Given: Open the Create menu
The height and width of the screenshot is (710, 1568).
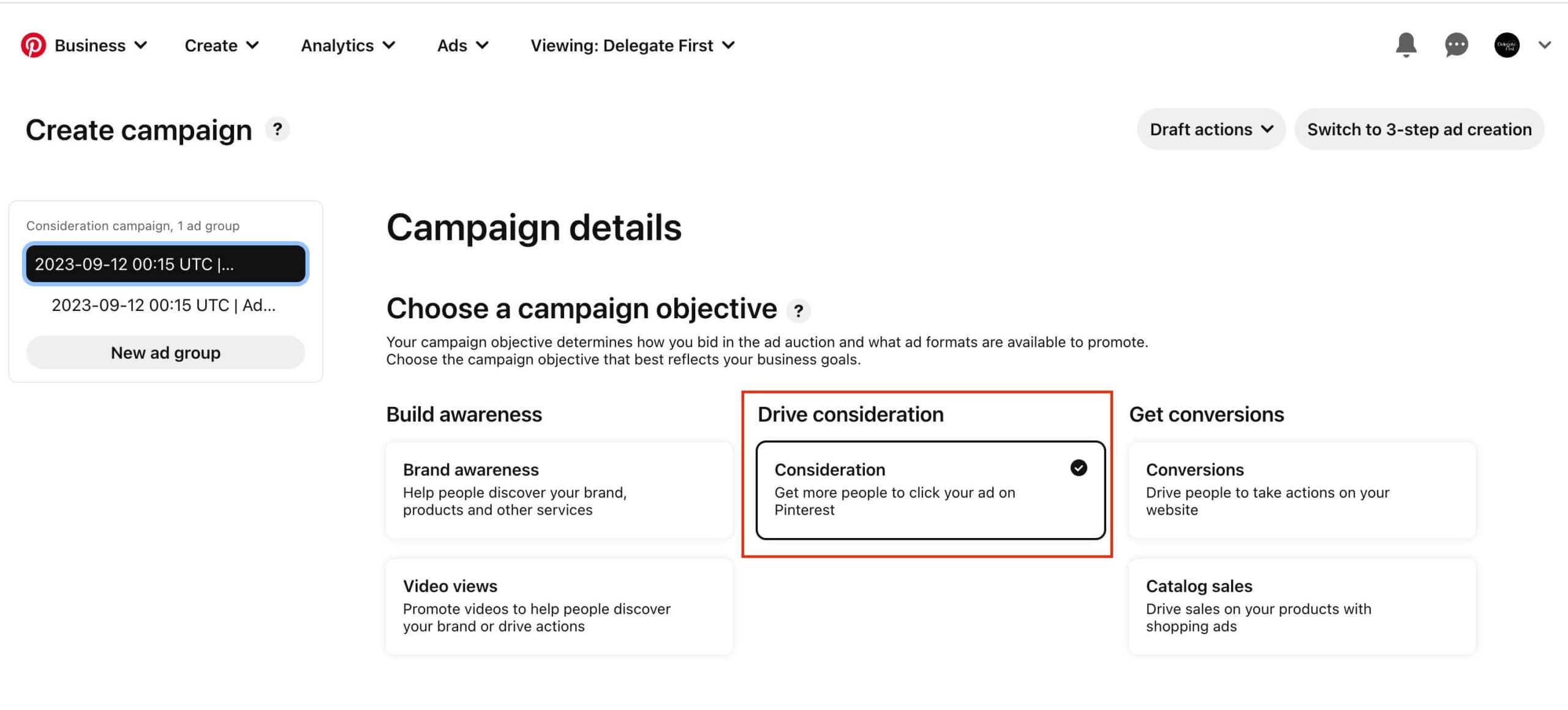Looking at the screenshot, I should pyautogui.click(x=220, y=45).
